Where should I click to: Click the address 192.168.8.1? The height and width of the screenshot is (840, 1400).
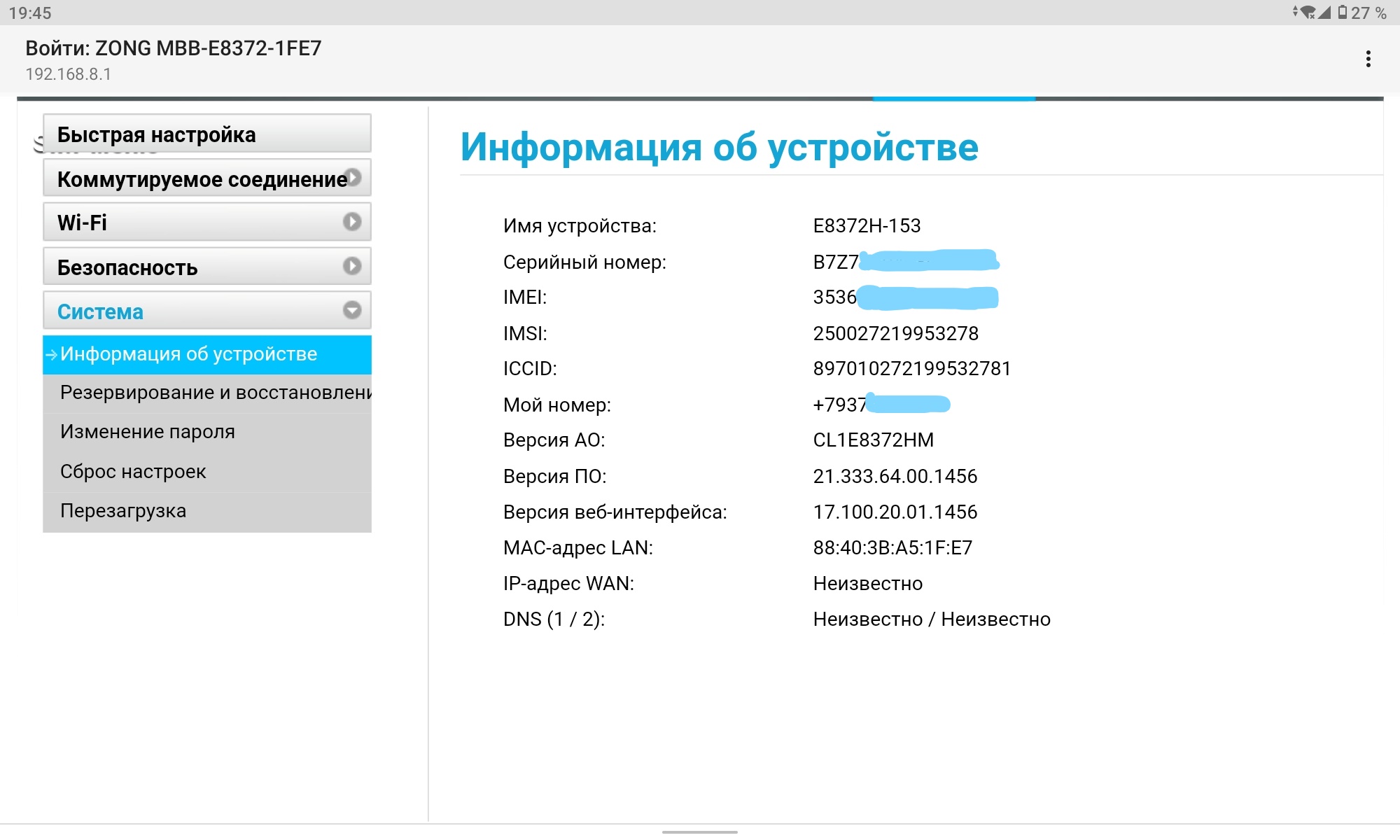[x=69, y=74]
